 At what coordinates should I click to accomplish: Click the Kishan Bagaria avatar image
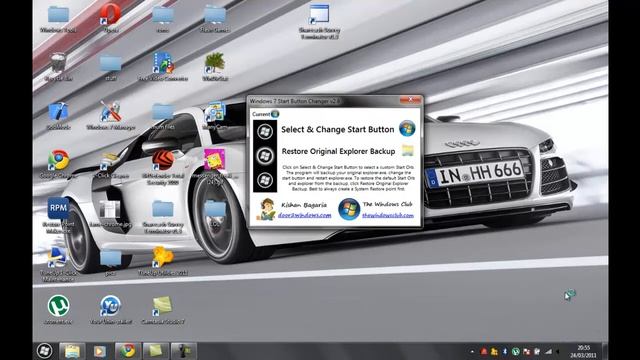click(267, 209)
